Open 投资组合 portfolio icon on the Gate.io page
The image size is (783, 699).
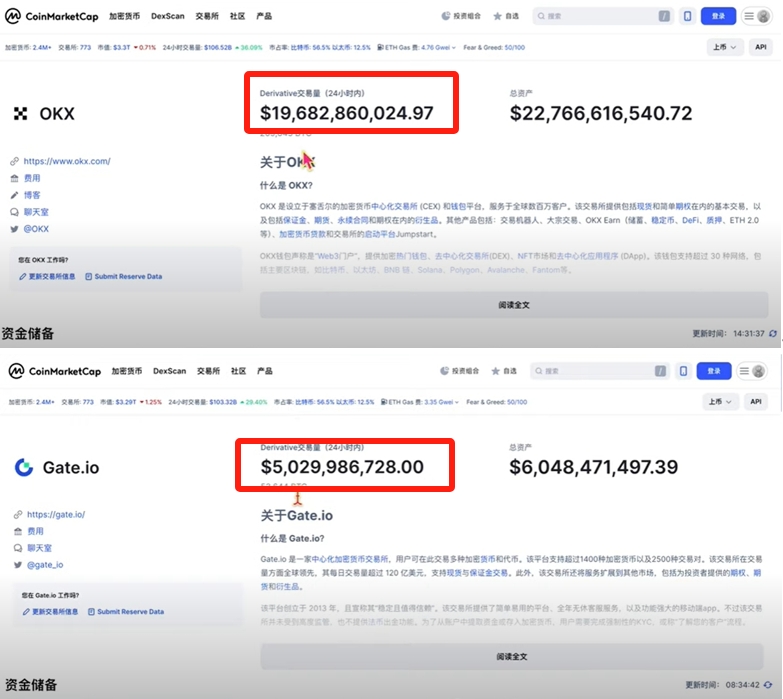click(x=459, y=371)
